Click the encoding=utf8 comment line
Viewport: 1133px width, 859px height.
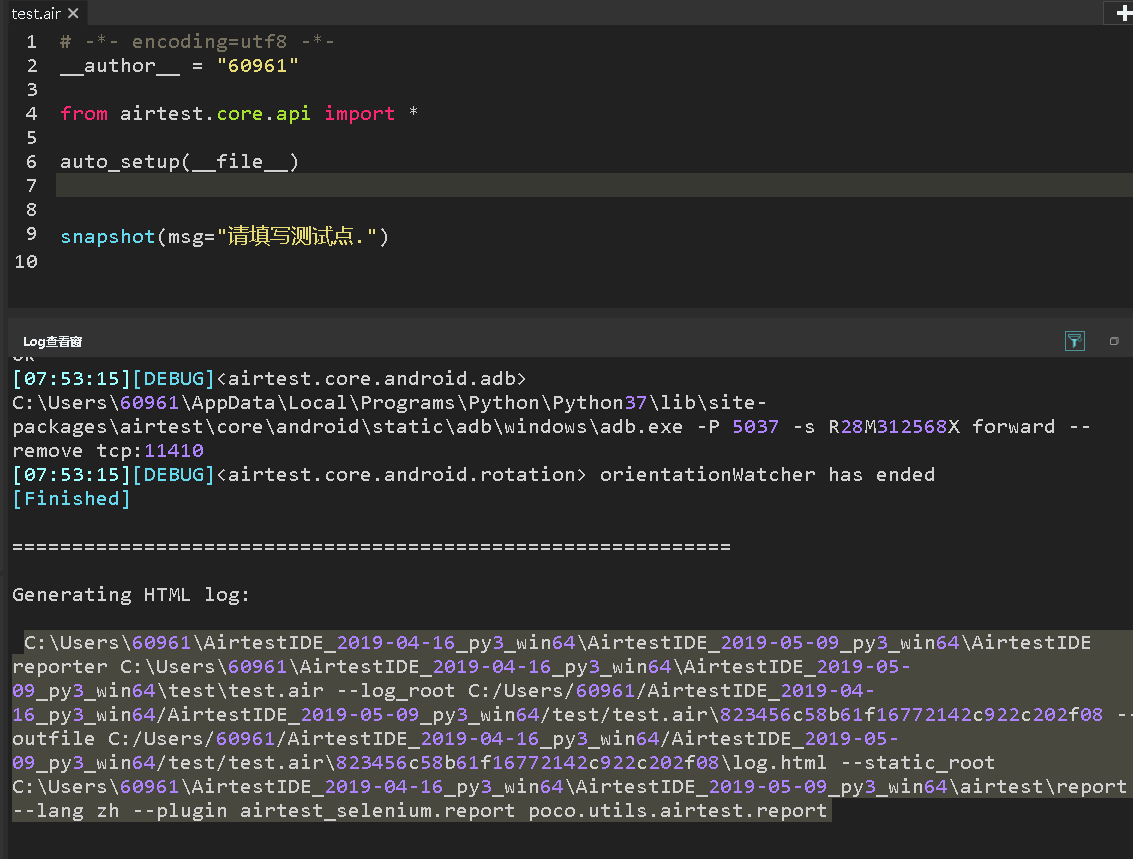pyautogui.click(x=197, y=42)
